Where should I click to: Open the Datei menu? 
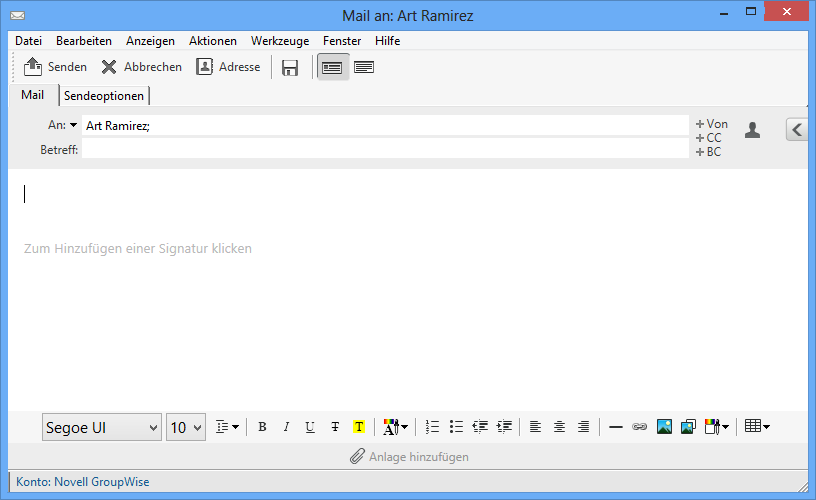29,41
